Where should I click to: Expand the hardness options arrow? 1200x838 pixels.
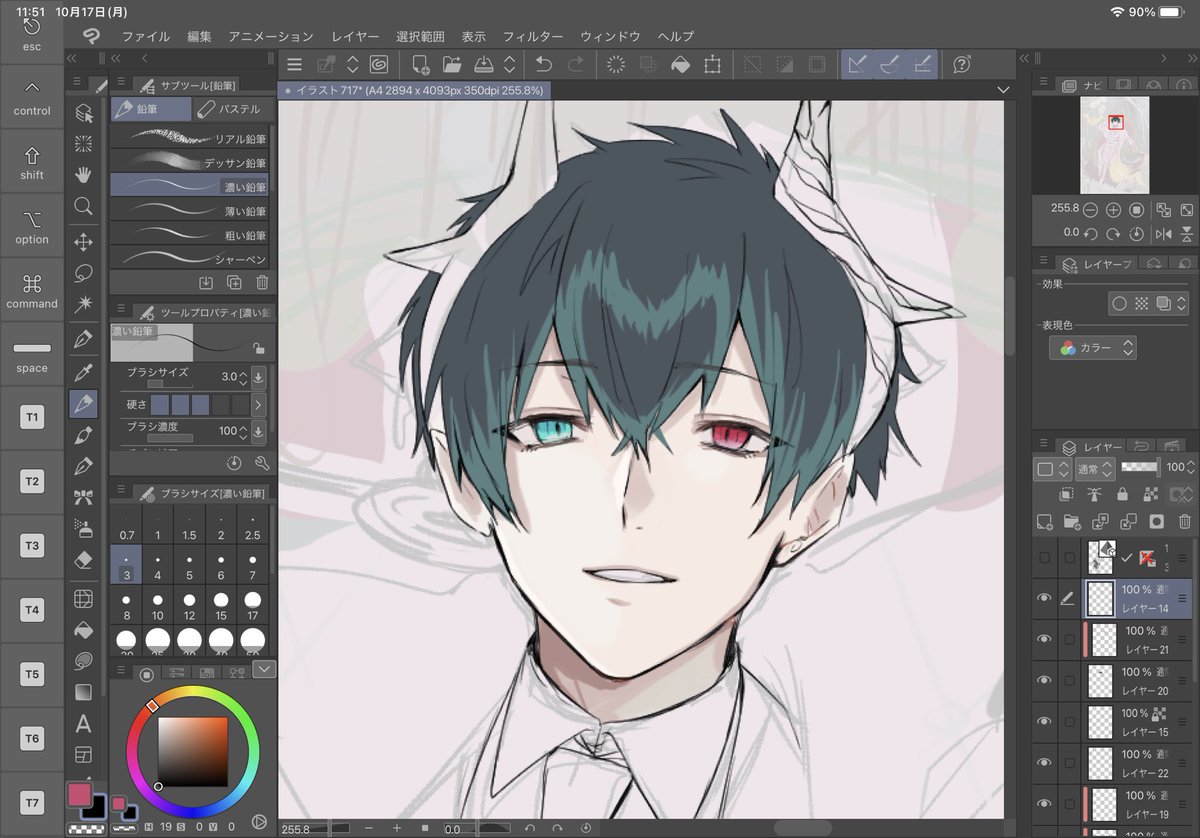[x=258, y=405]
